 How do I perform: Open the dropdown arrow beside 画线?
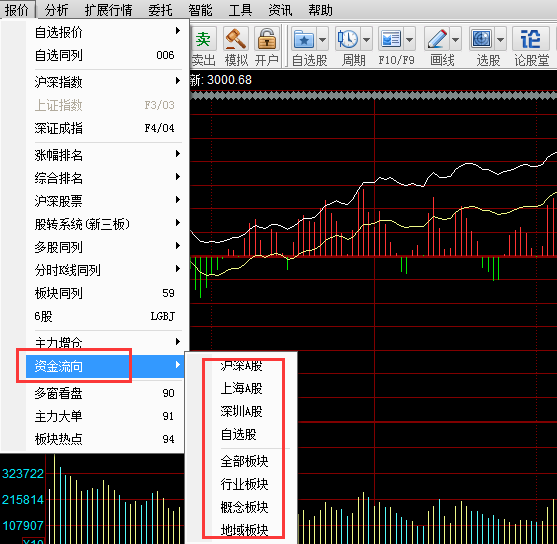point(456,39)
